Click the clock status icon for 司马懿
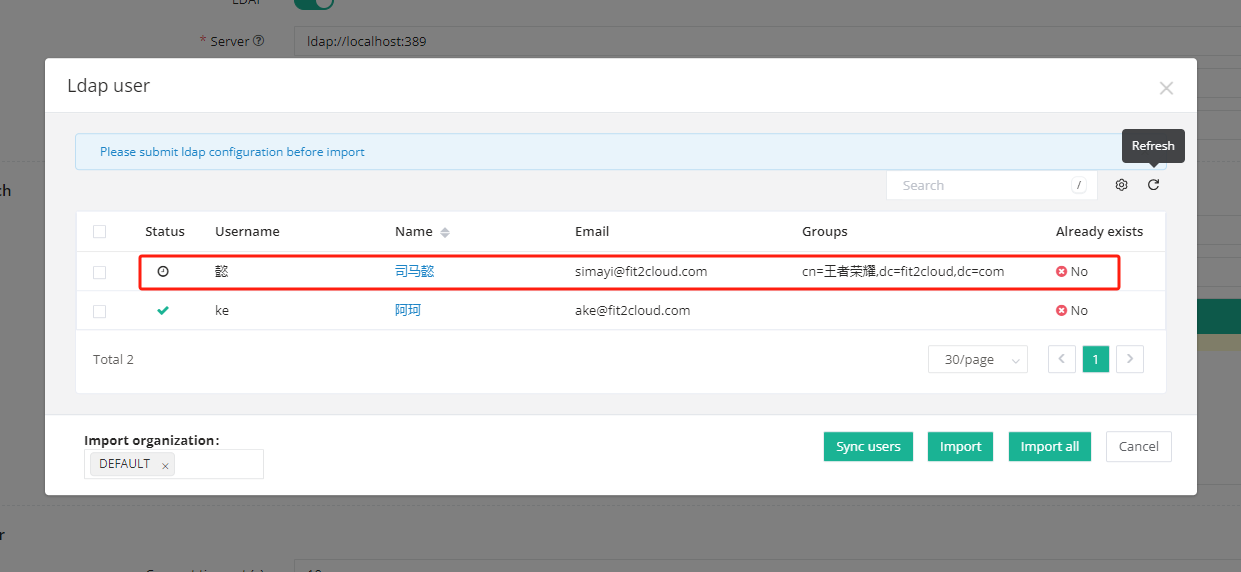This screenshot has height=572, width=1241. pyautogui.click(x=163, y=271)
